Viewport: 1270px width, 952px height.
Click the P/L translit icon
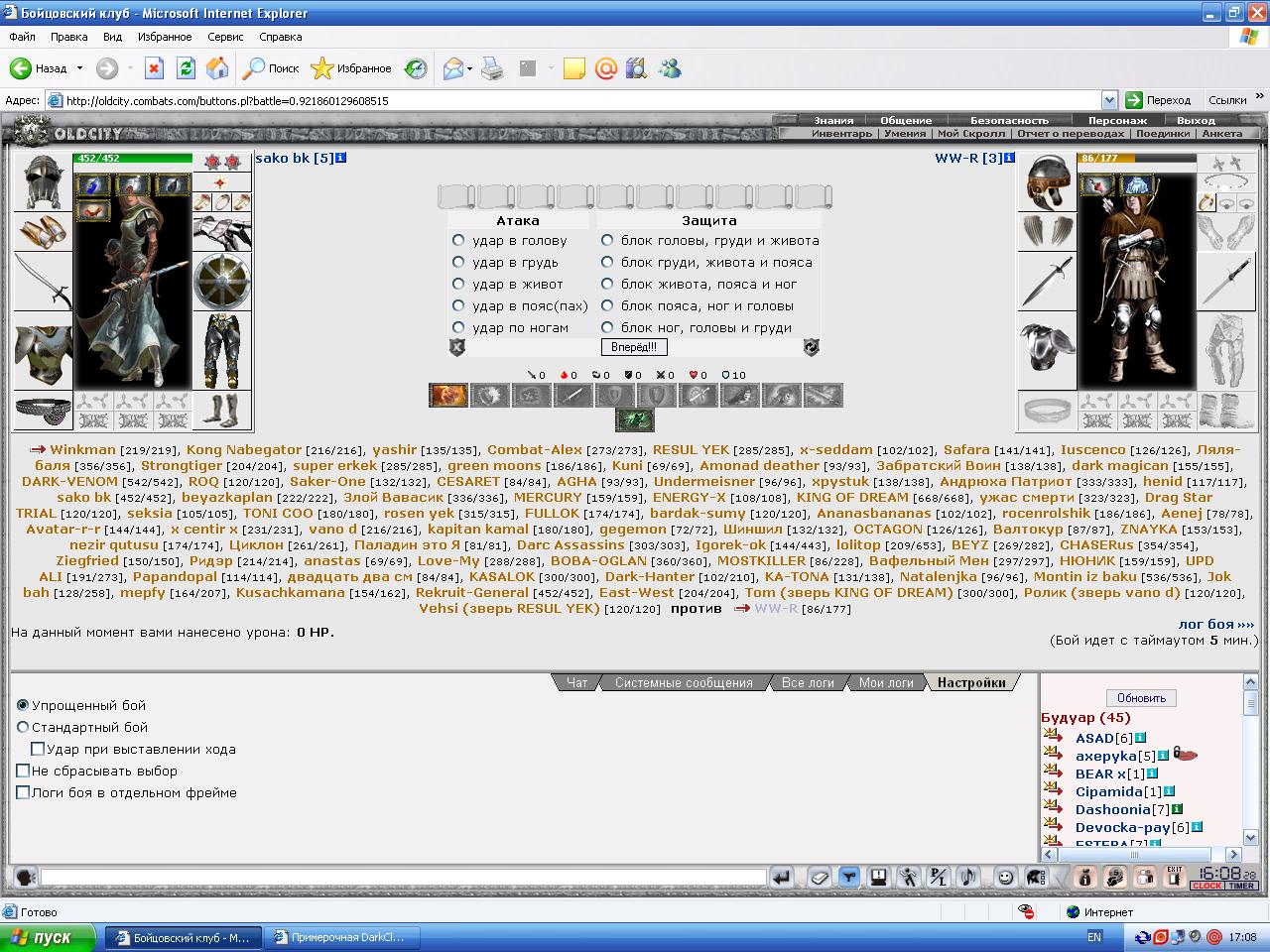939,878
